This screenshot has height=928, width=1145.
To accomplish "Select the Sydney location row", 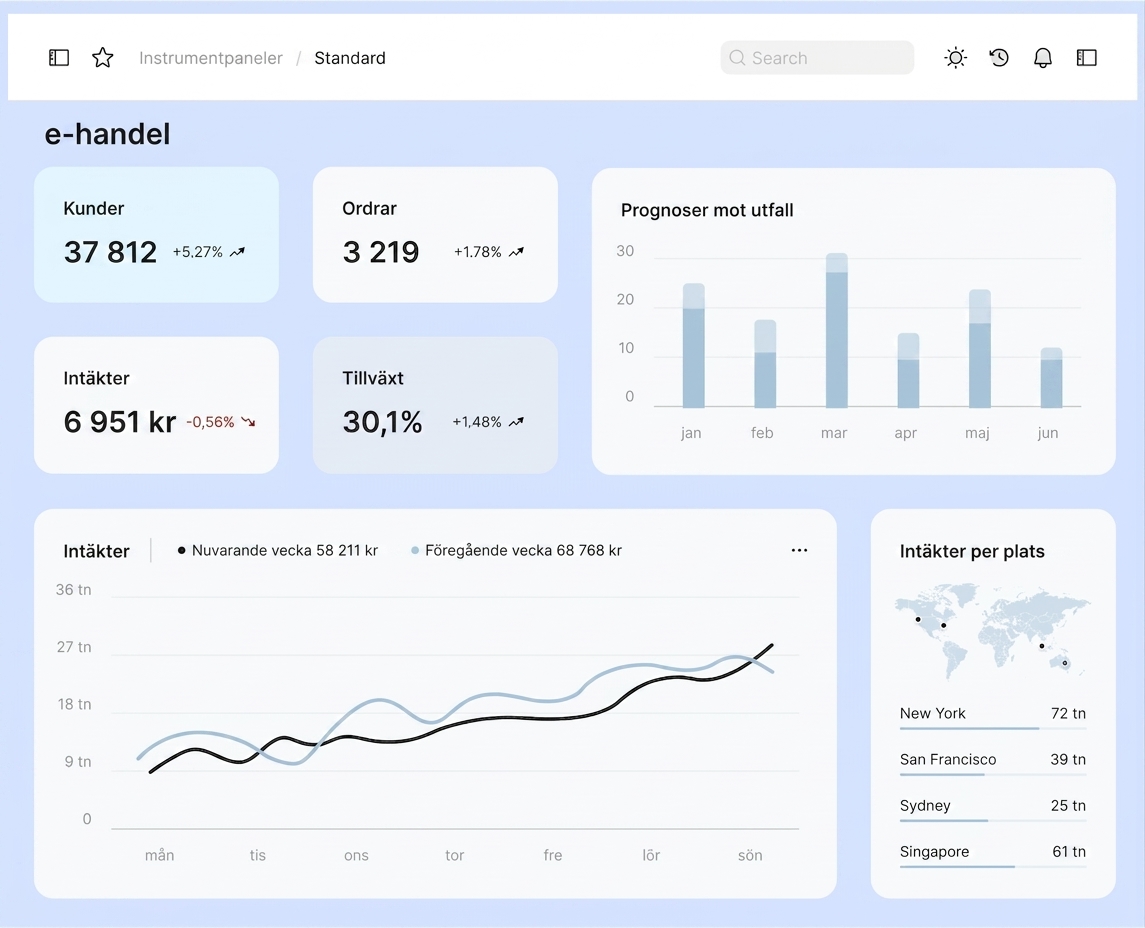I will coord(992,808).
